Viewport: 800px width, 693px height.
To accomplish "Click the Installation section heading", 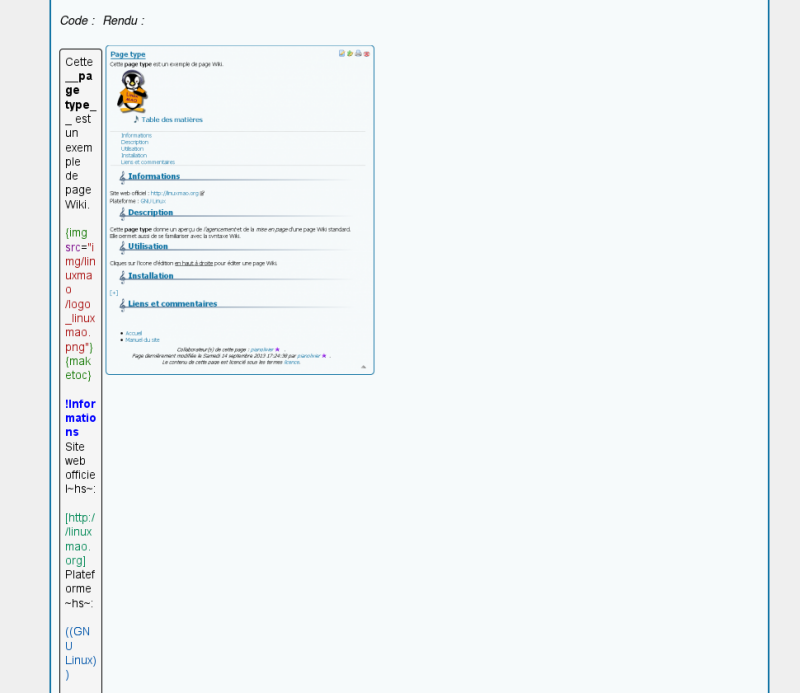I will click(151, 276).
